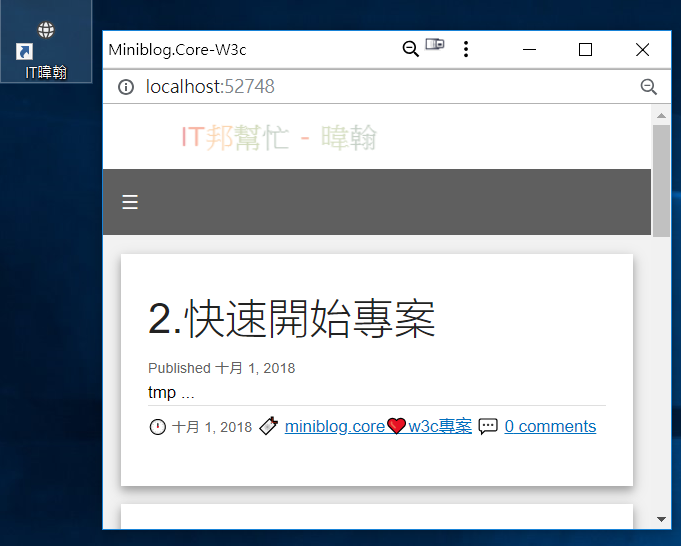Open the IT瑋翰 desktop shortcut
This screenshot has height=546, width=682.
(46, 50)
